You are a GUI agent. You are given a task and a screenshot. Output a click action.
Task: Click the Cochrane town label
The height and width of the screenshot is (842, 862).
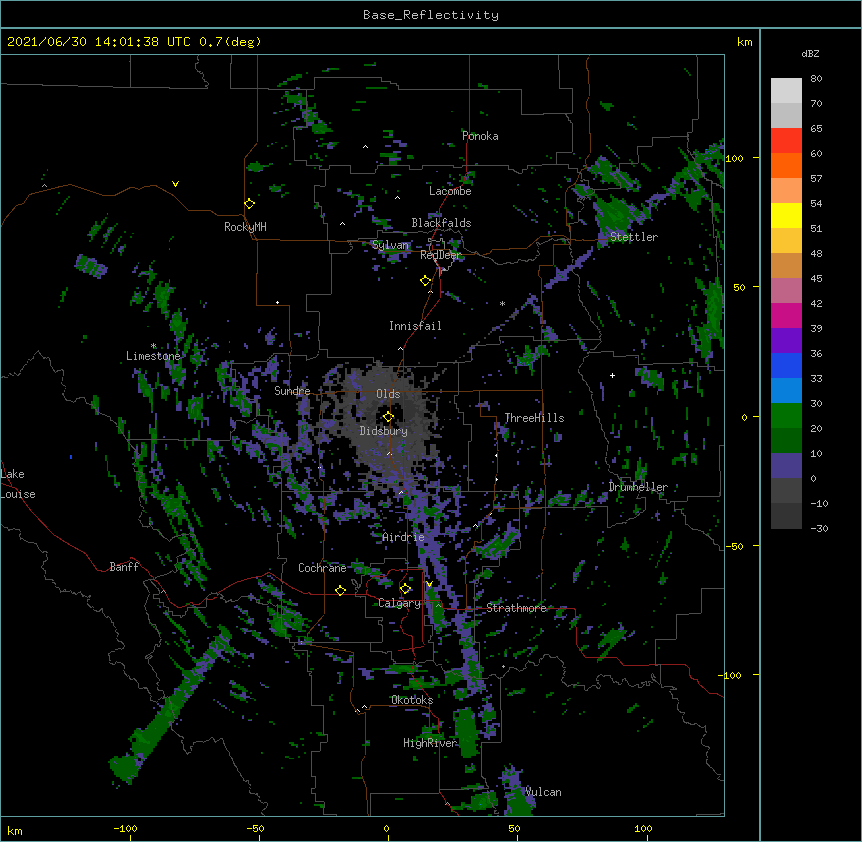point(322,568)
